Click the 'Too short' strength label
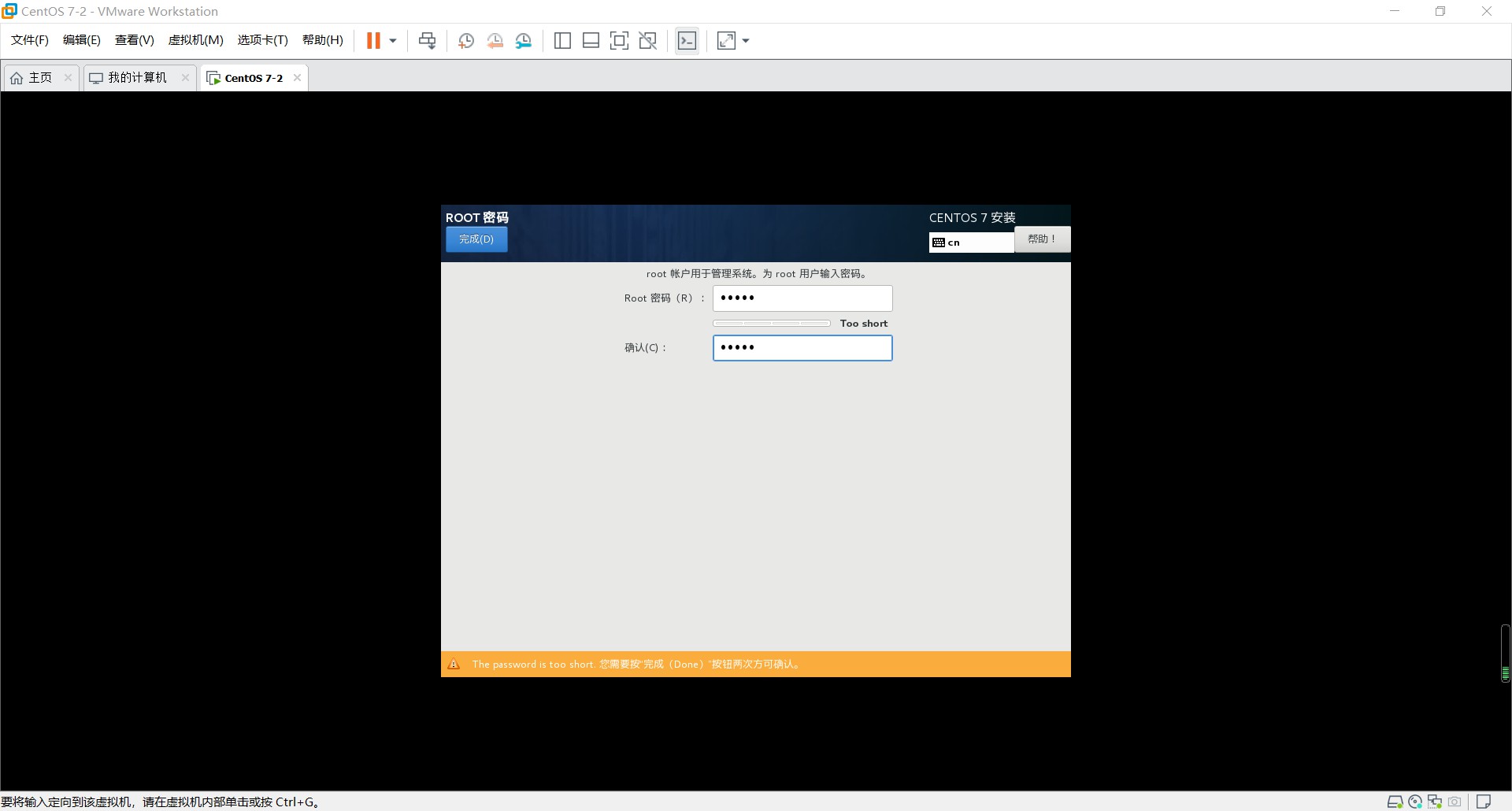Screen dimensions: 1512x811 [x=864, y=324]
